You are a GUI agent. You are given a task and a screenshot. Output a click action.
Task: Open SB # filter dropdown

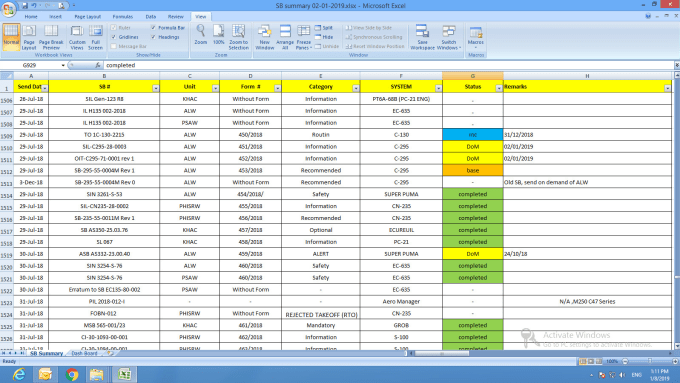tap(156, 88)
